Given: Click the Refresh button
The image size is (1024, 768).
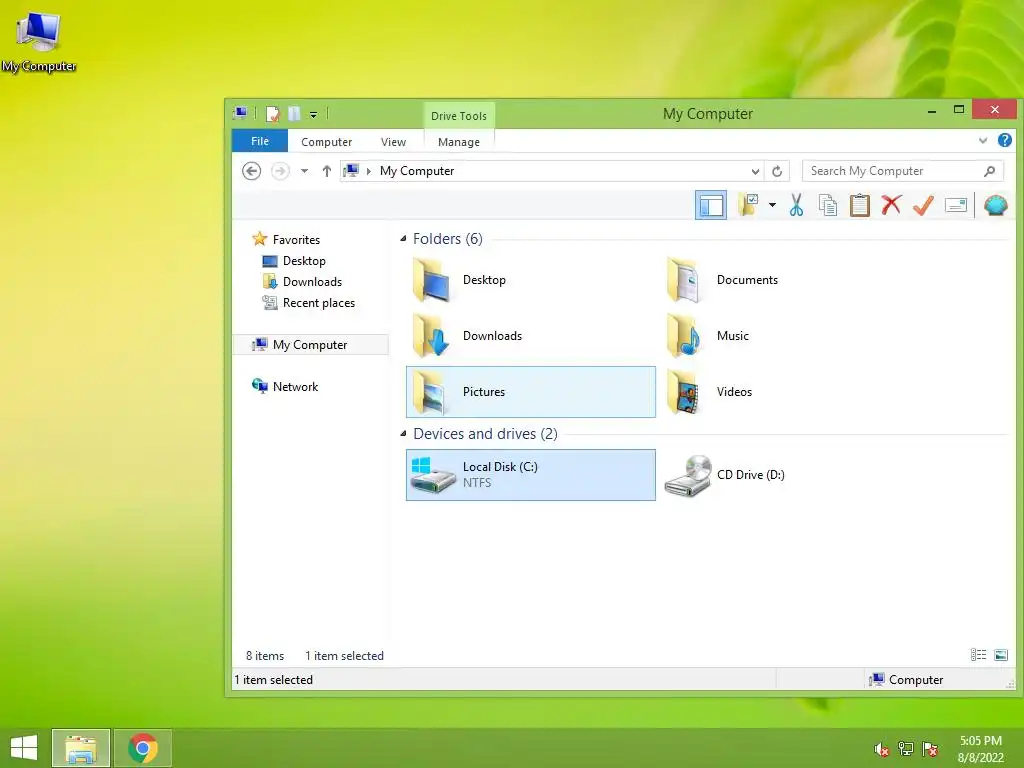Looking at the screenshot, I should (776, 171).
